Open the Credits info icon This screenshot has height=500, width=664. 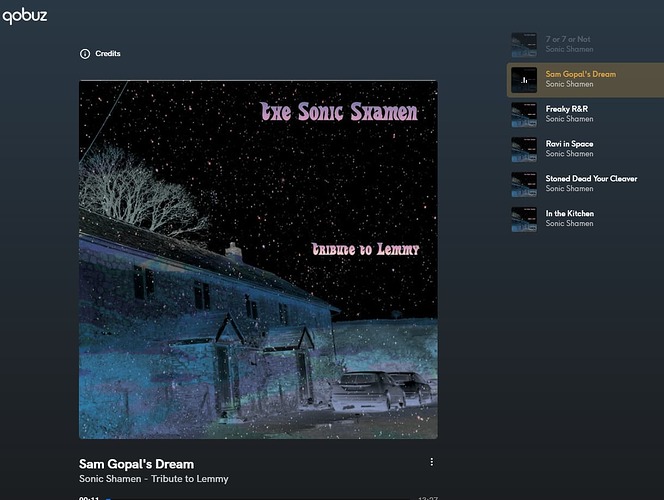coord(85,54)
